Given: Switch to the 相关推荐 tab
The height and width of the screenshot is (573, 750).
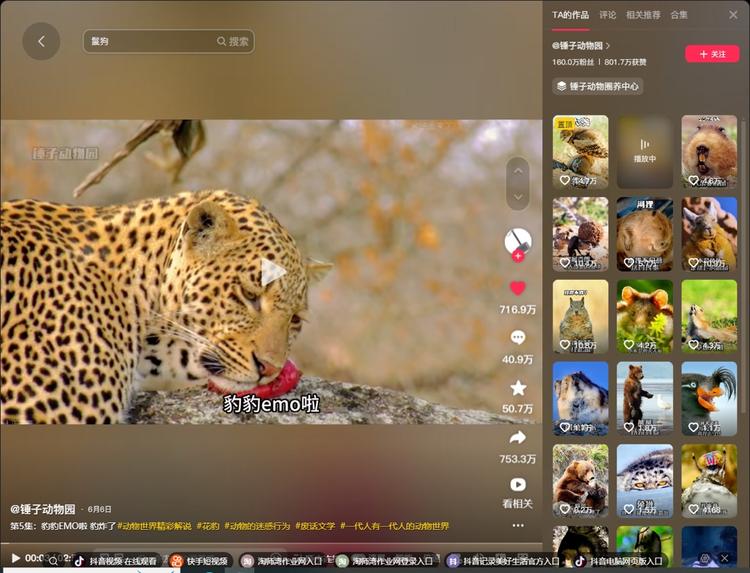Looking at the screenshot, I should (x=643, y=15).
